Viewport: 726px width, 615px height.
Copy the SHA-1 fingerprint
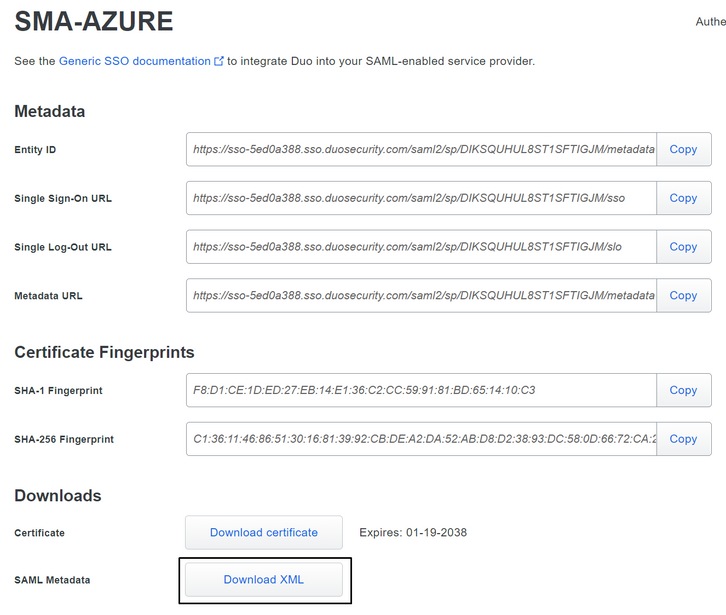click(683, 390)
